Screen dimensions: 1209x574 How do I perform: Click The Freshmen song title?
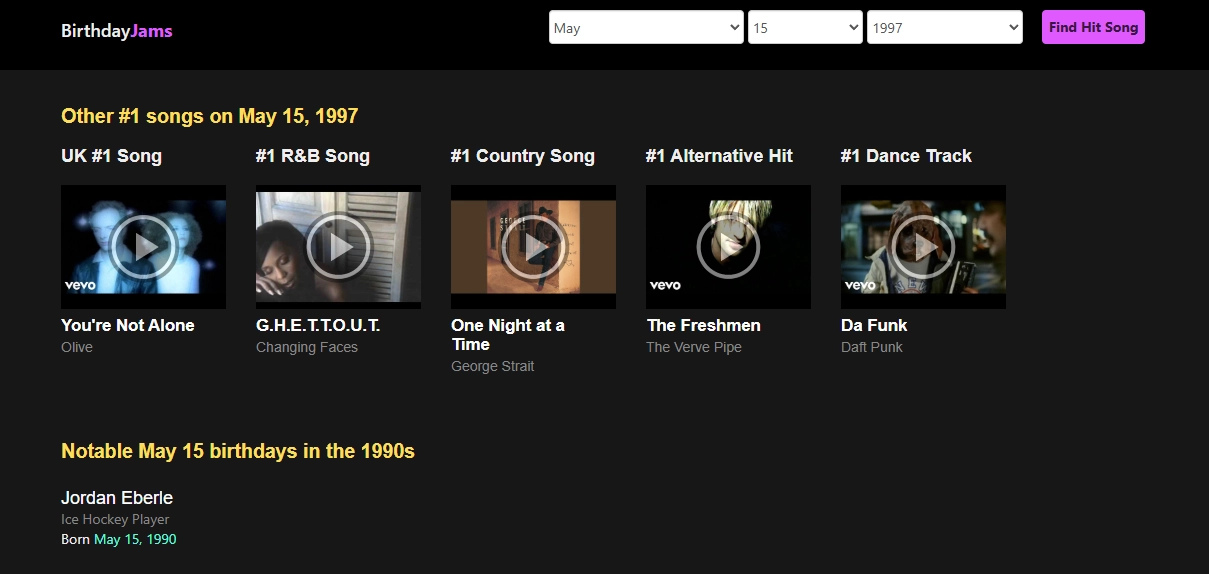click(x=703, y=325)
